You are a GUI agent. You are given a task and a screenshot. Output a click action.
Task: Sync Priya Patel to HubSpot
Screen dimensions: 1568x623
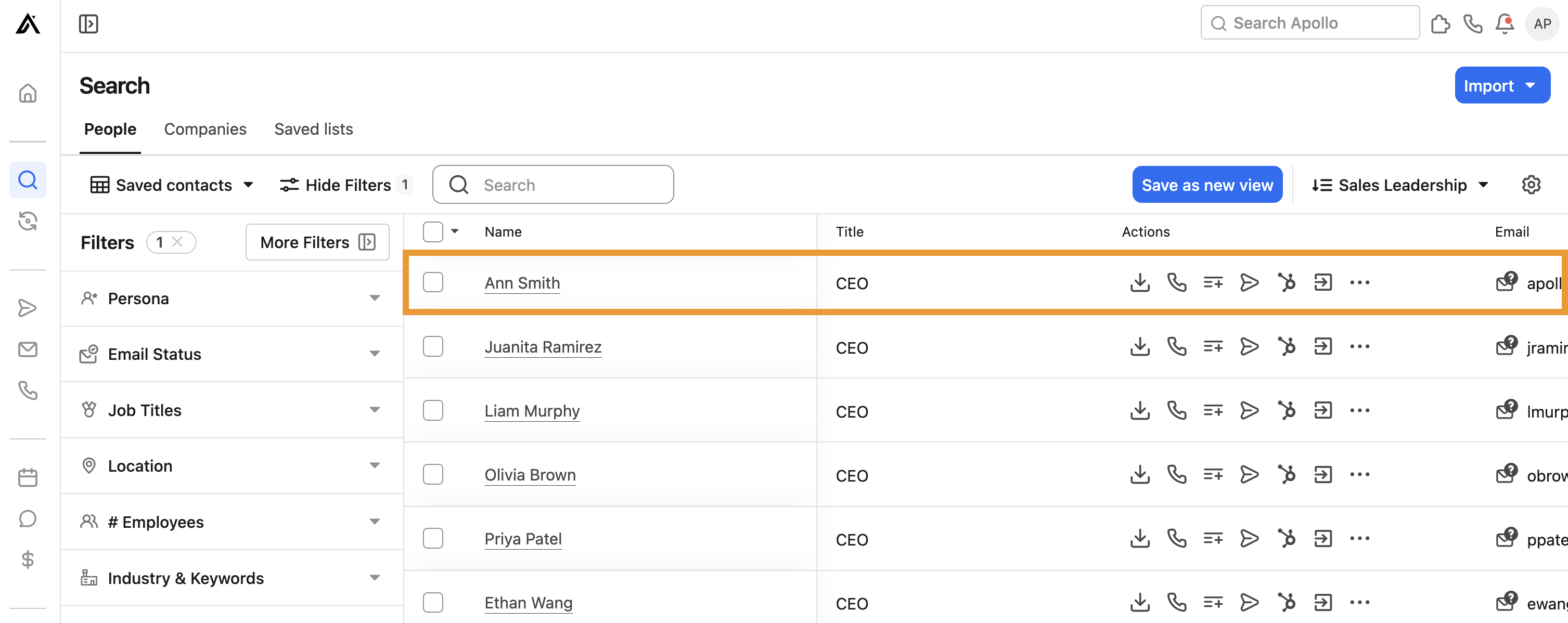(1286, 538)
